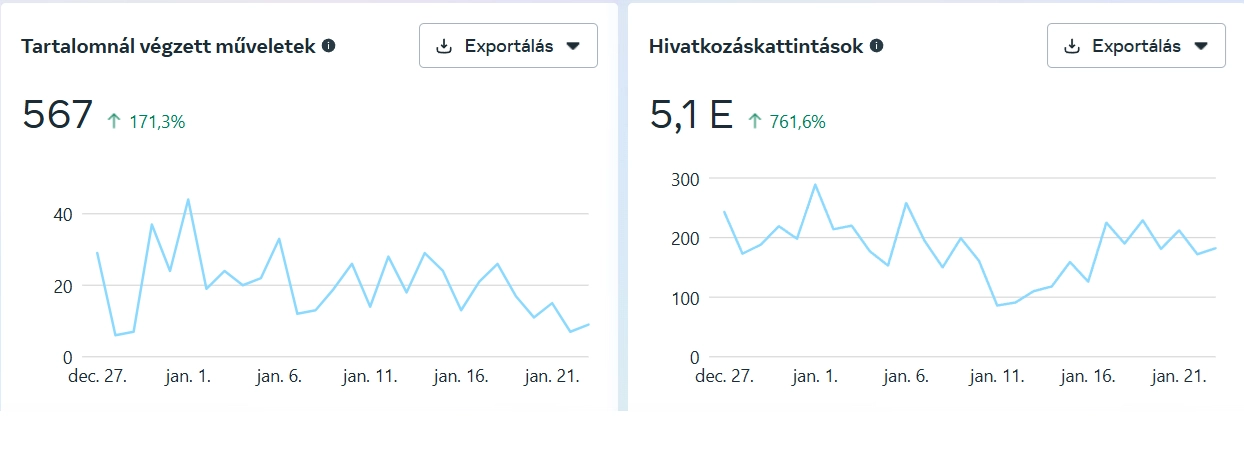The width and height of the screenshot is (1244, 458).
Task: Click jan. 11. axis label in left chart
Action: point(370,377)
